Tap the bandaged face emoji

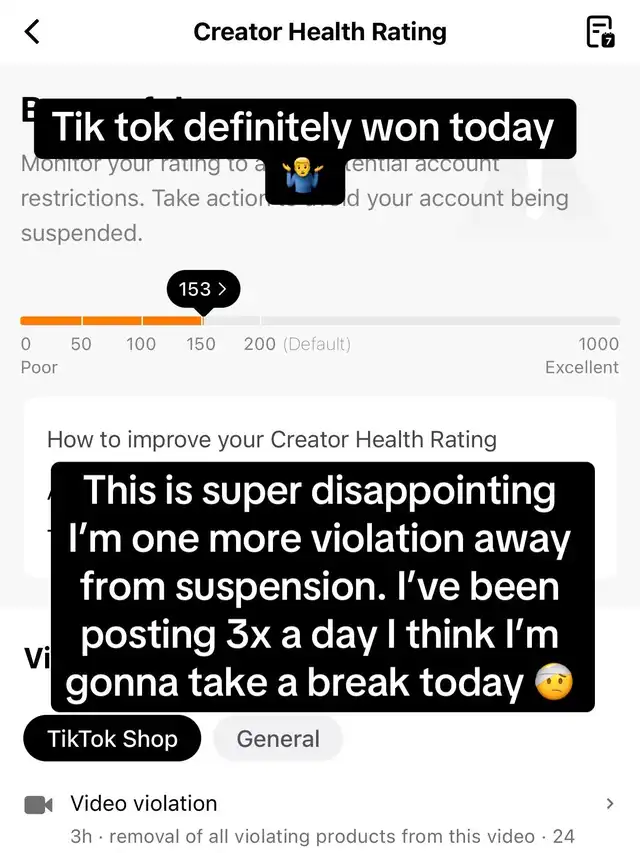(x=554, y=682)
